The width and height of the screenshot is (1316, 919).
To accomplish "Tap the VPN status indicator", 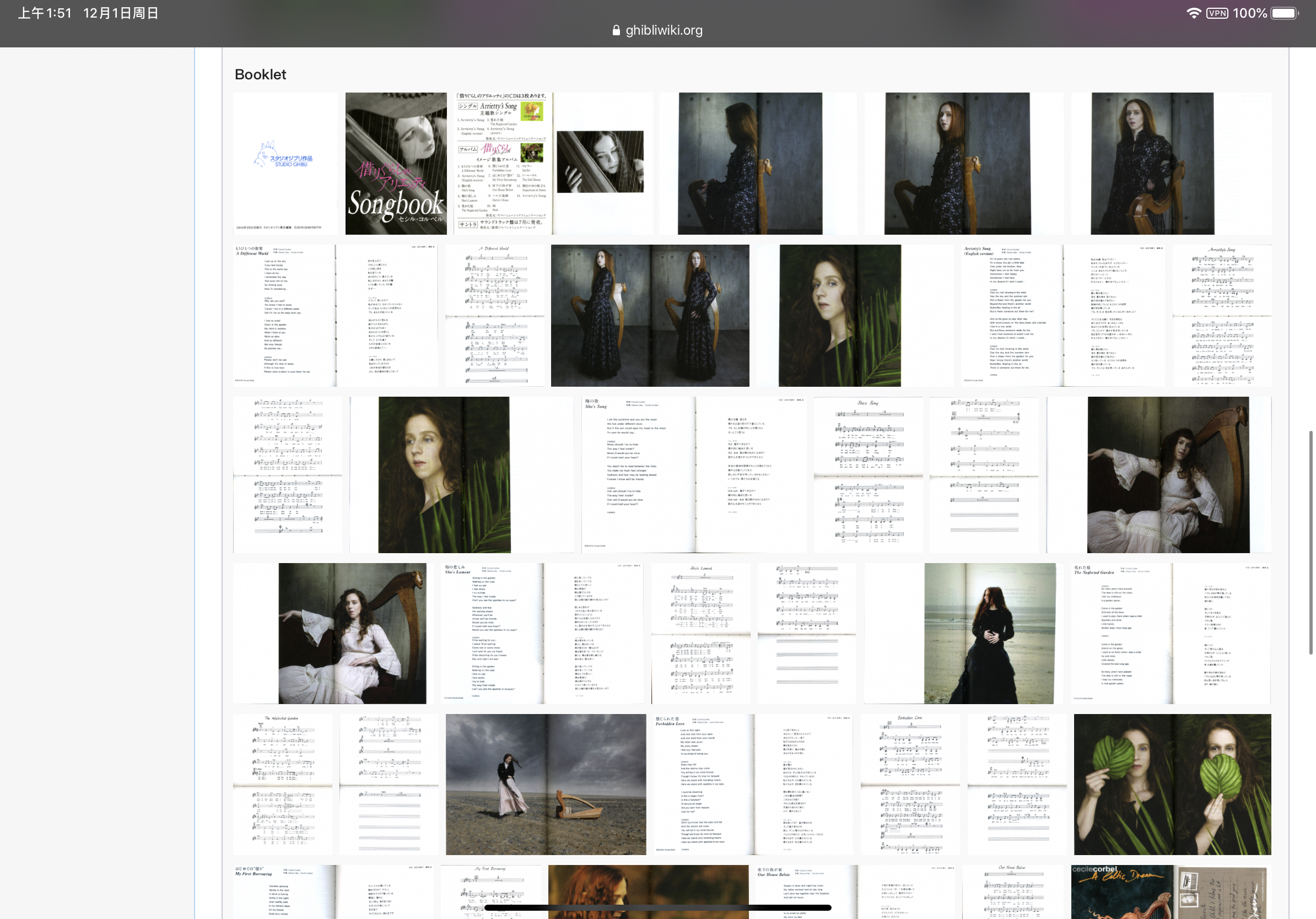I will click(1217, 13).
